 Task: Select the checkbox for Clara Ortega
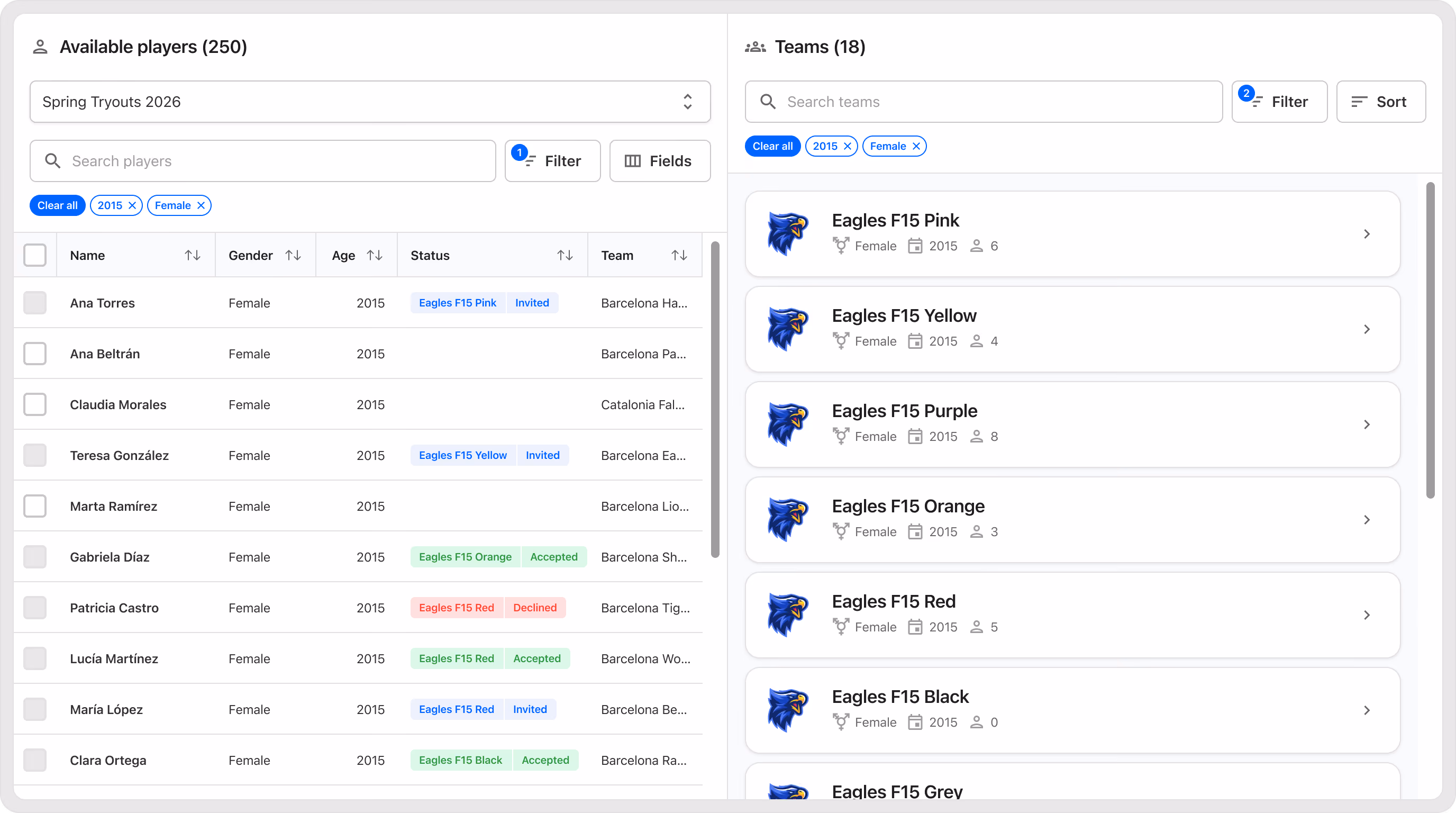(35, 760)
